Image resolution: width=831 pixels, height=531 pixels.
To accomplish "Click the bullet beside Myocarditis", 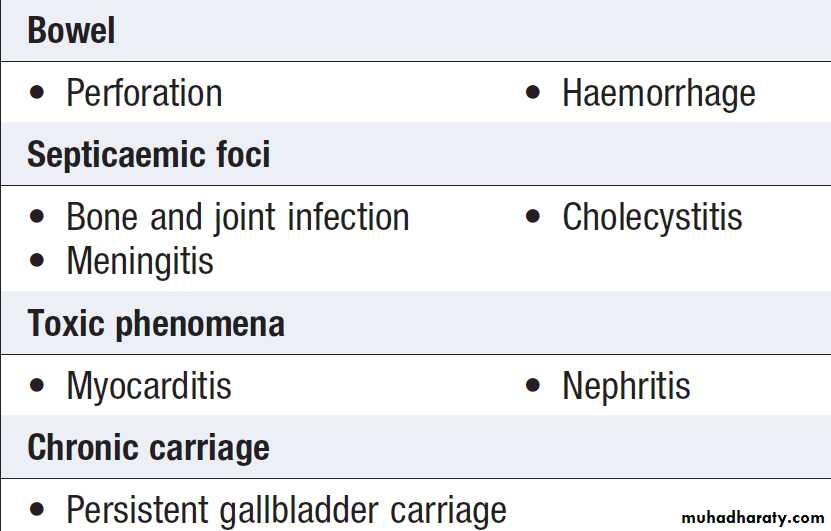I will (38, 387).
